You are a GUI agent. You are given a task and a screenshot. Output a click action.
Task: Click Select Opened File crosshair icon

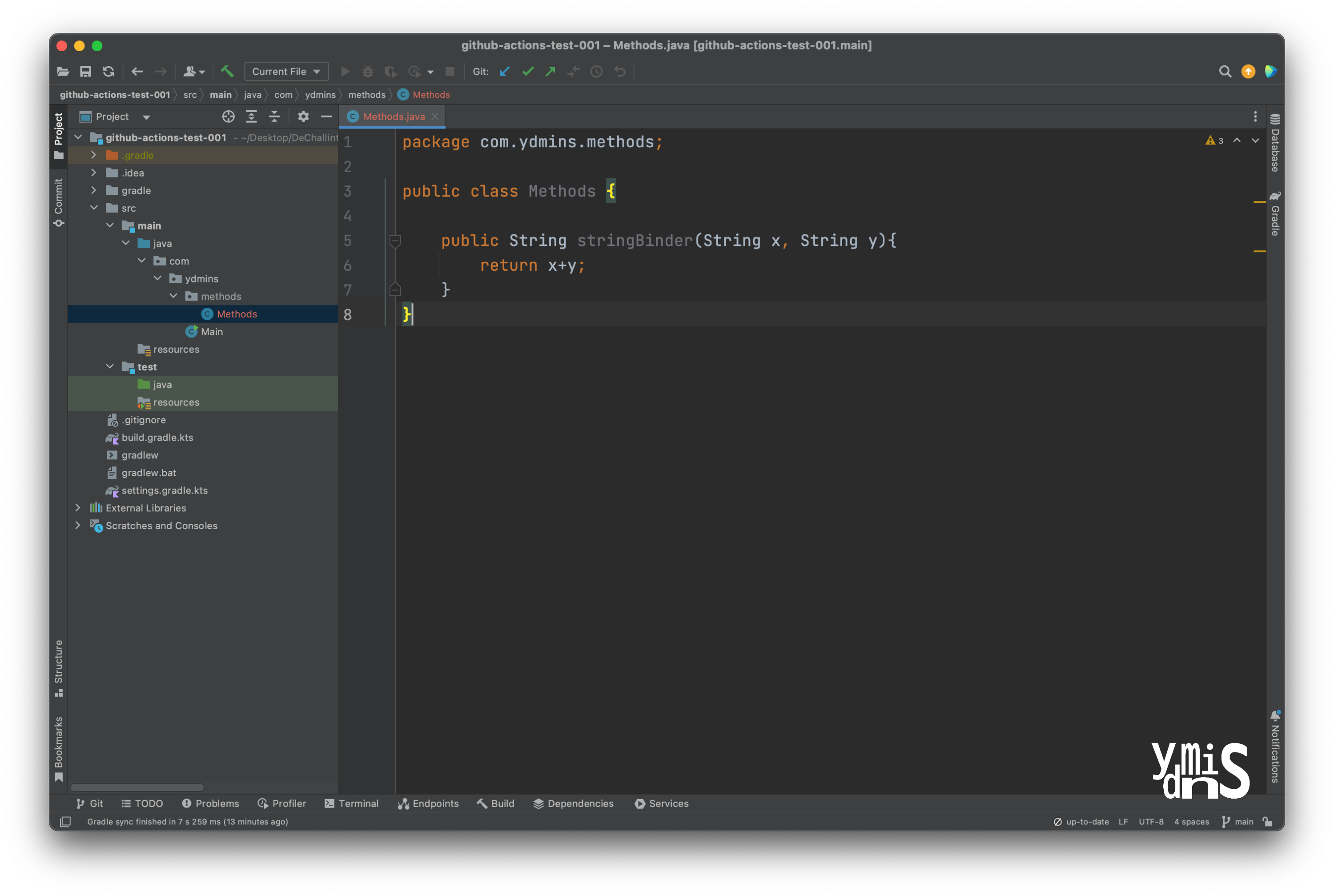click(228, 117)
